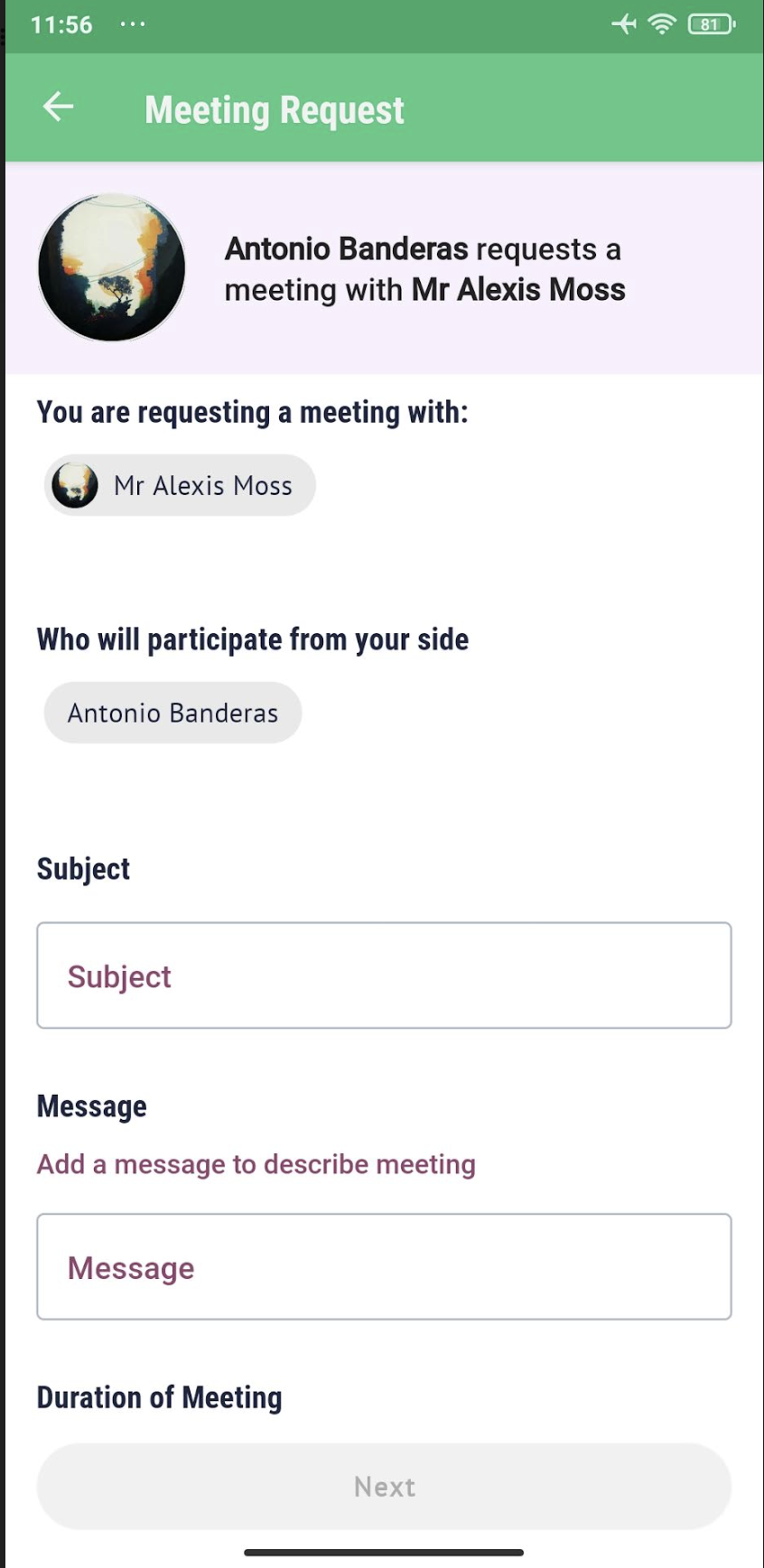Image resolution: width=764 pixels, height=1568 pixels.
Task: Focus the Message text field
Action: pos(384,1266)
